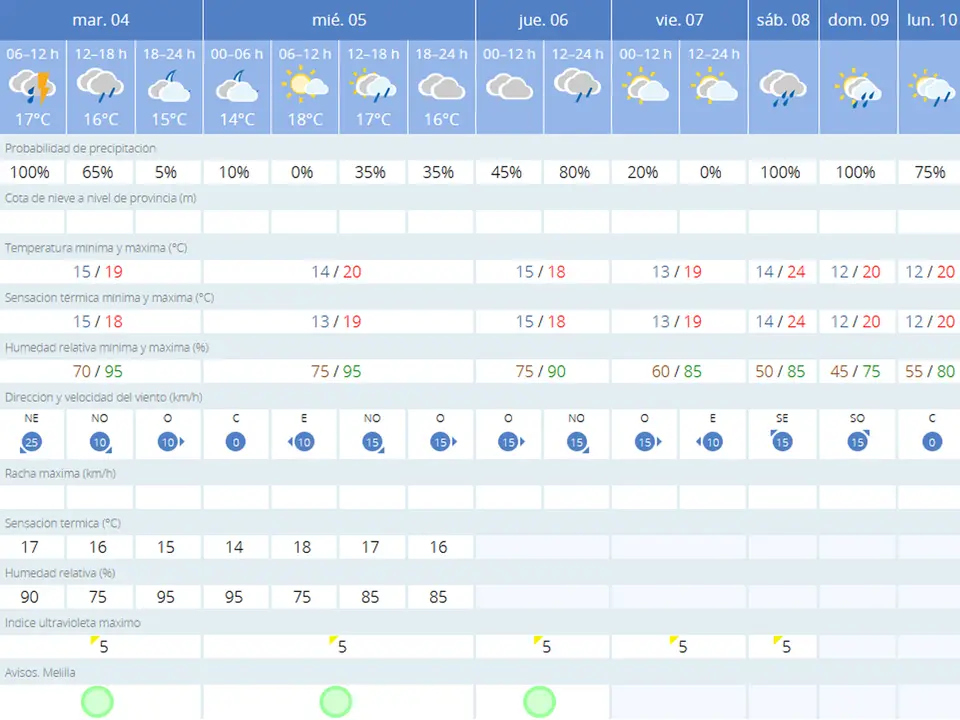Select the mar. 04 day header

pos(101,20)
